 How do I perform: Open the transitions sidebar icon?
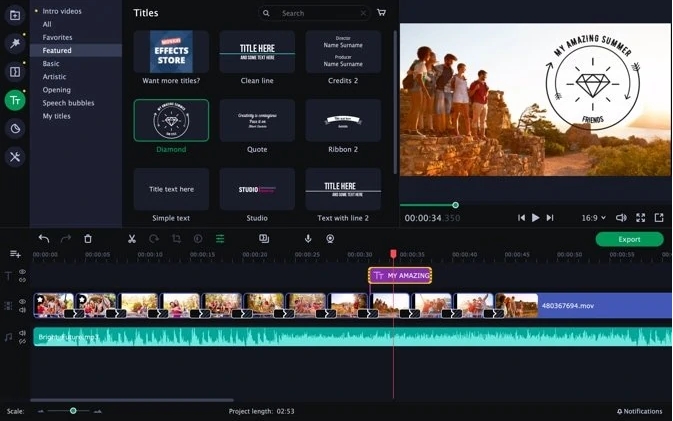pyautogui.click(x=15, y=72)
